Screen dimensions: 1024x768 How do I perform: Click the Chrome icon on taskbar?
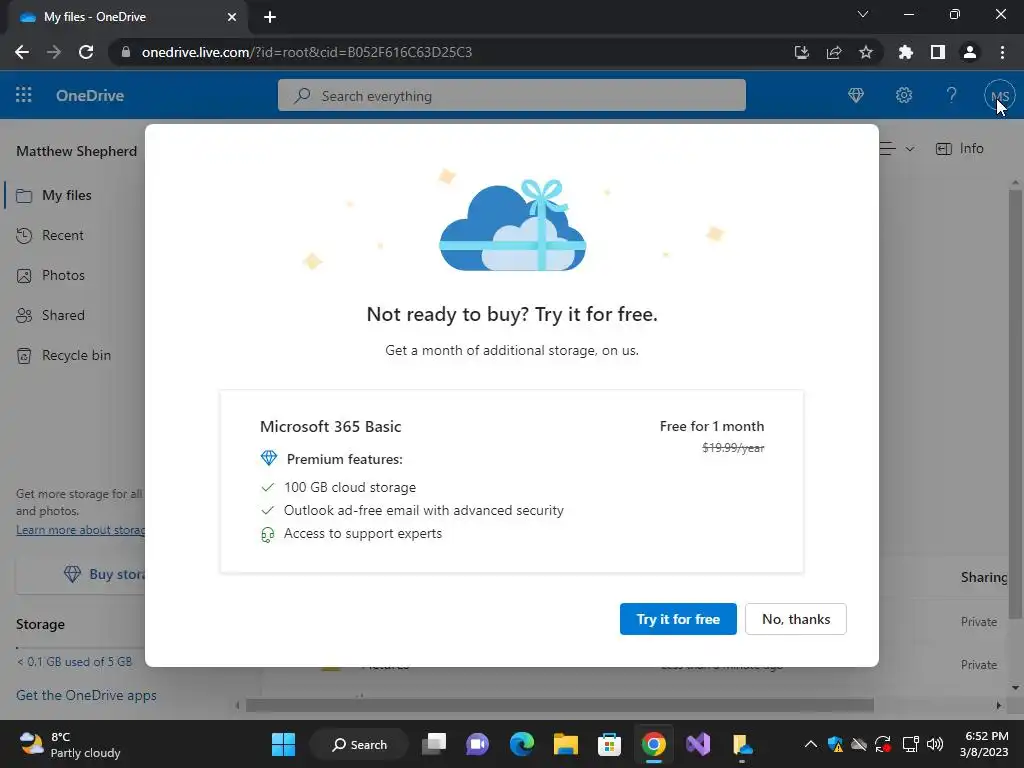[x=654, y=744]
